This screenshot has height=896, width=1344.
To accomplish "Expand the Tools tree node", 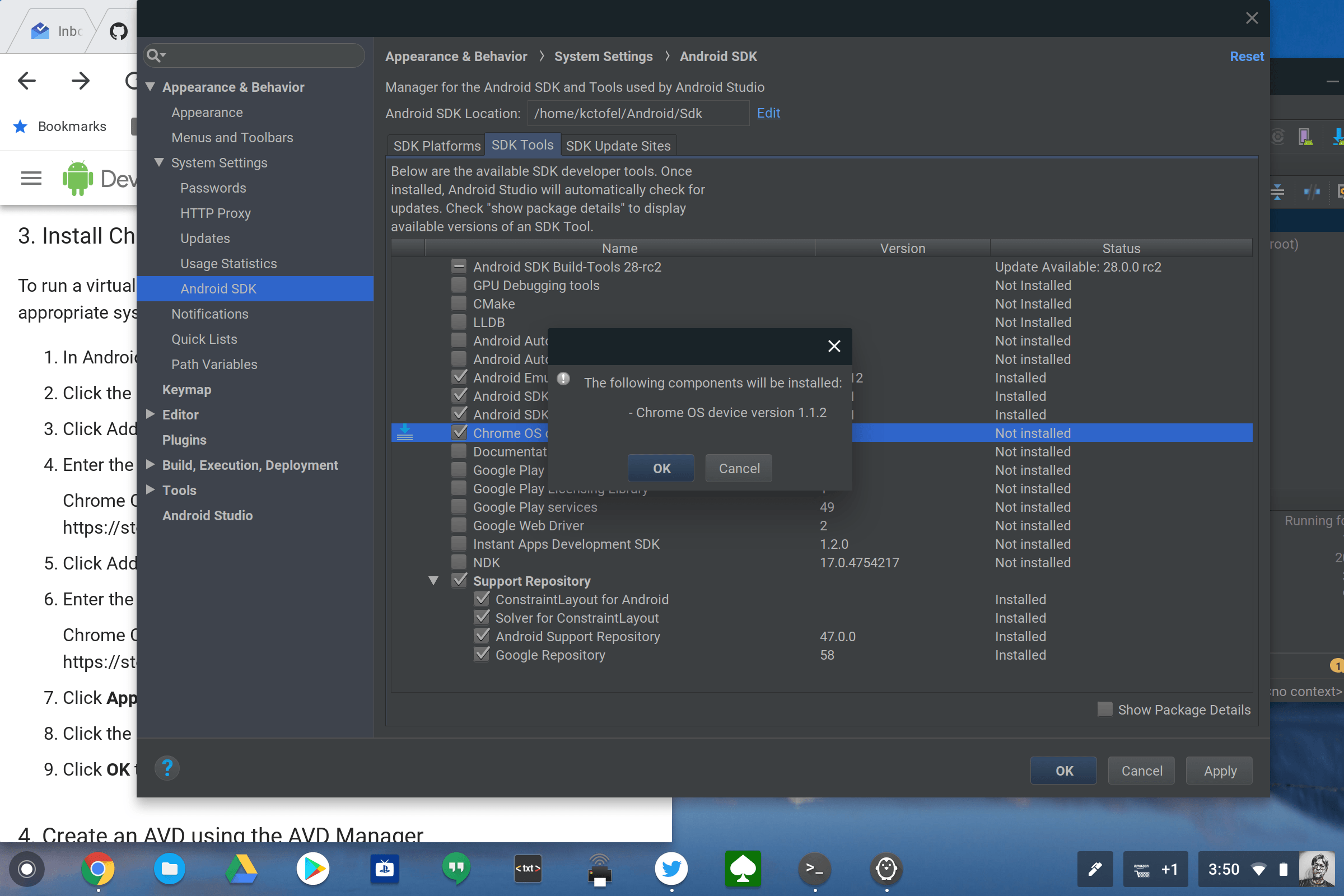I will pyautogui.click(x=150, y=489).
